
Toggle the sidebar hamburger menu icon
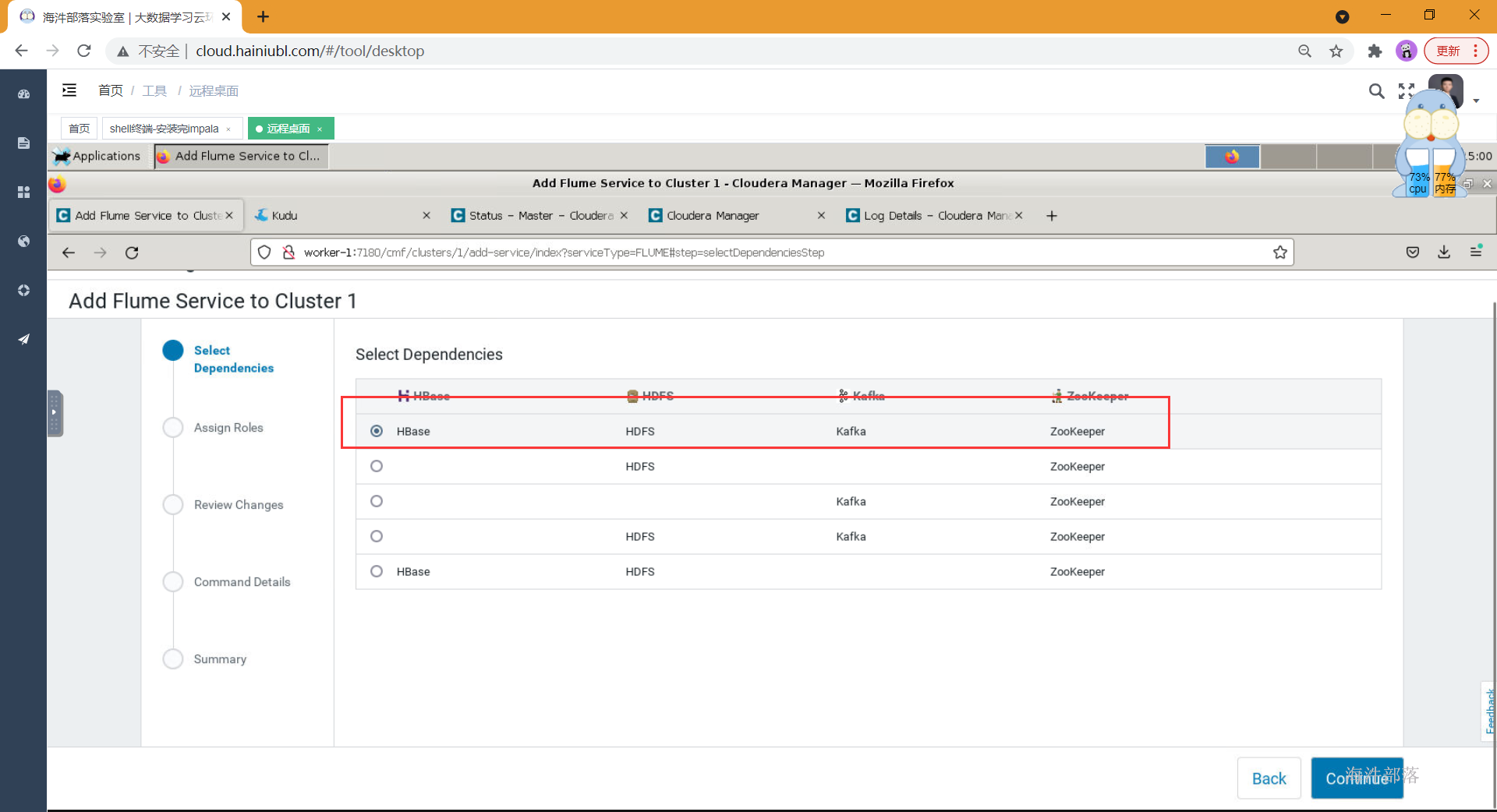(x=69, y=90)
